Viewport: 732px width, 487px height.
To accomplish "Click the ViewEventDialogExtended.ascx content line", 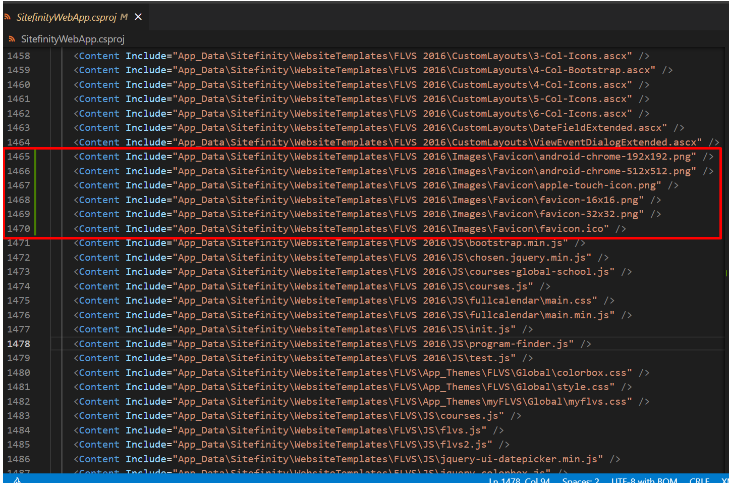I will point(396,142).
